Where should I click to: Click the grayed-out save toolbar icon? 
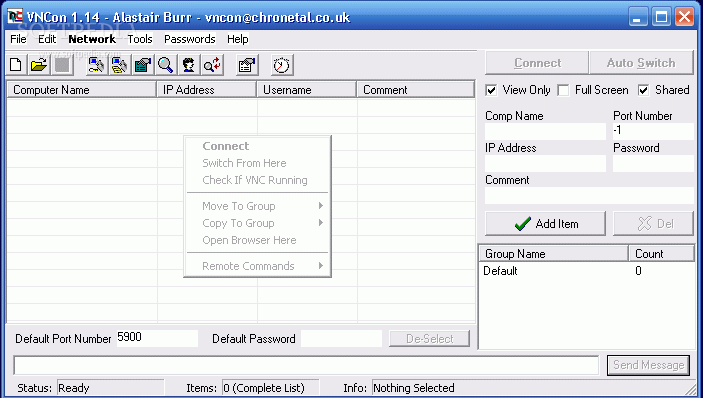click(62, 65)
